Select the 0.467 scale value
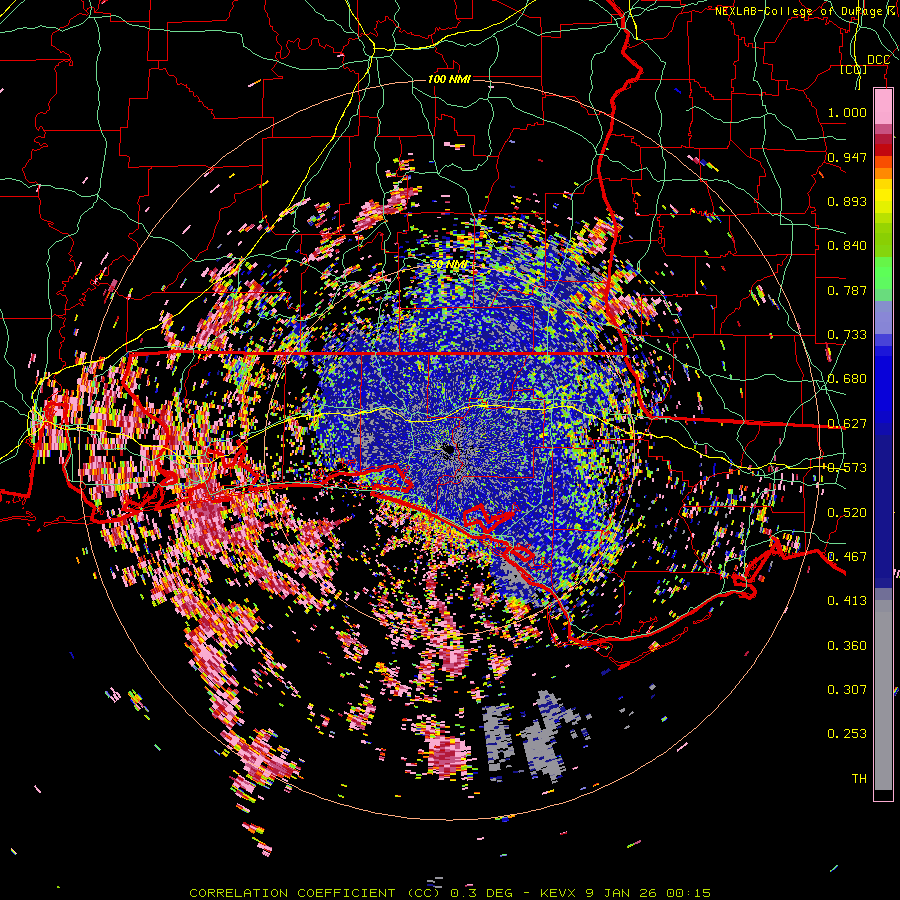Viewport: 900px width, 900px height. (x=847, y=556)
